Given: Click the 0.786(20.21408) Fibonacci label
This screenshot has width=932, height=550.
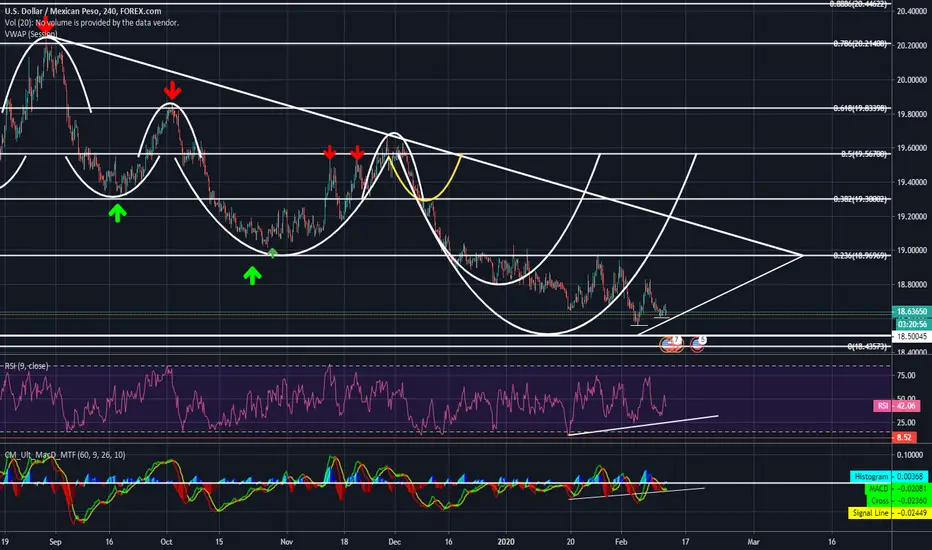Looking at the screenshot, I should 859,43.
